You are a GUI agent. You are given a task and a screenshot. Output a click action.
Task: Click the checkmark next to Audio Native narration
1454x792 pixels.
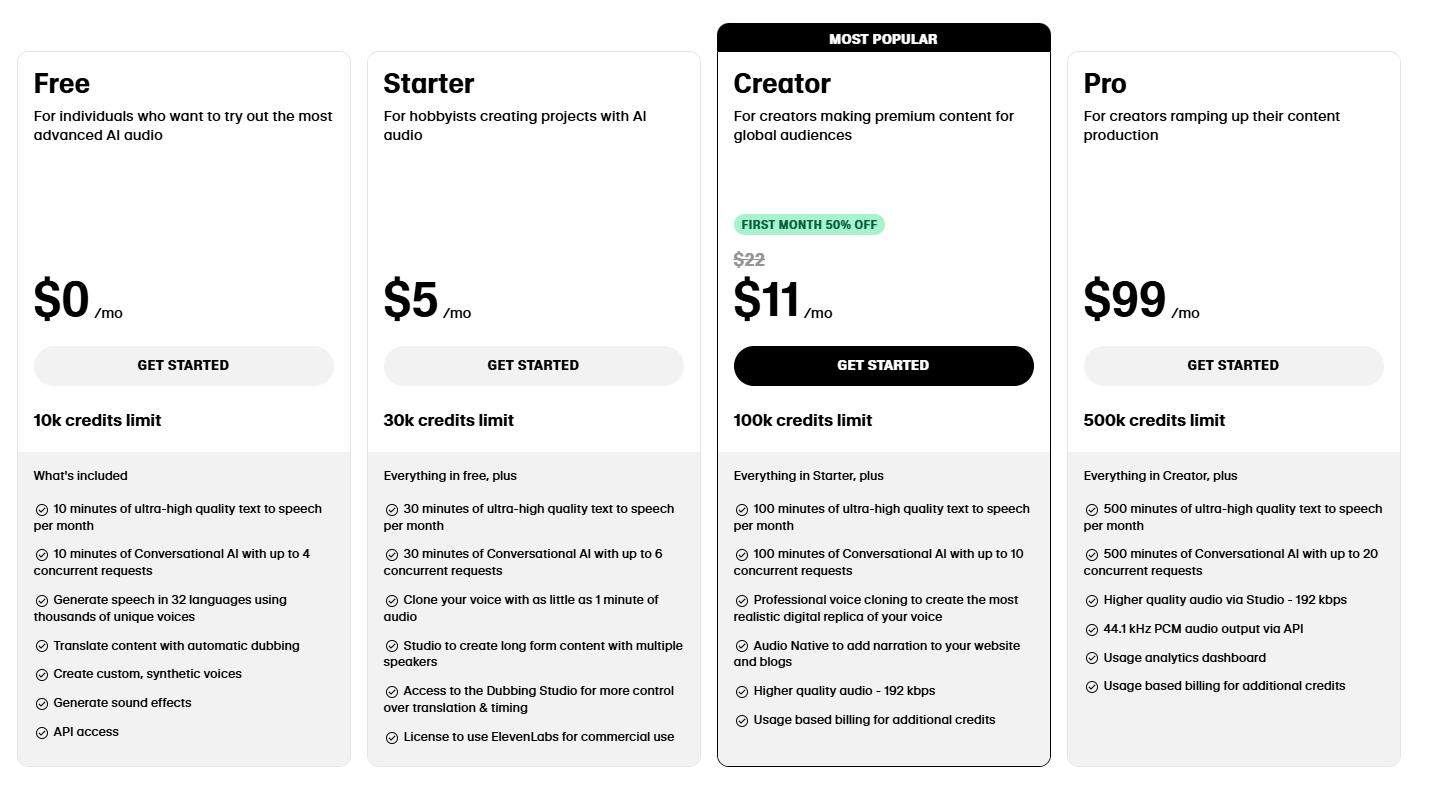(x=742, y=646)
